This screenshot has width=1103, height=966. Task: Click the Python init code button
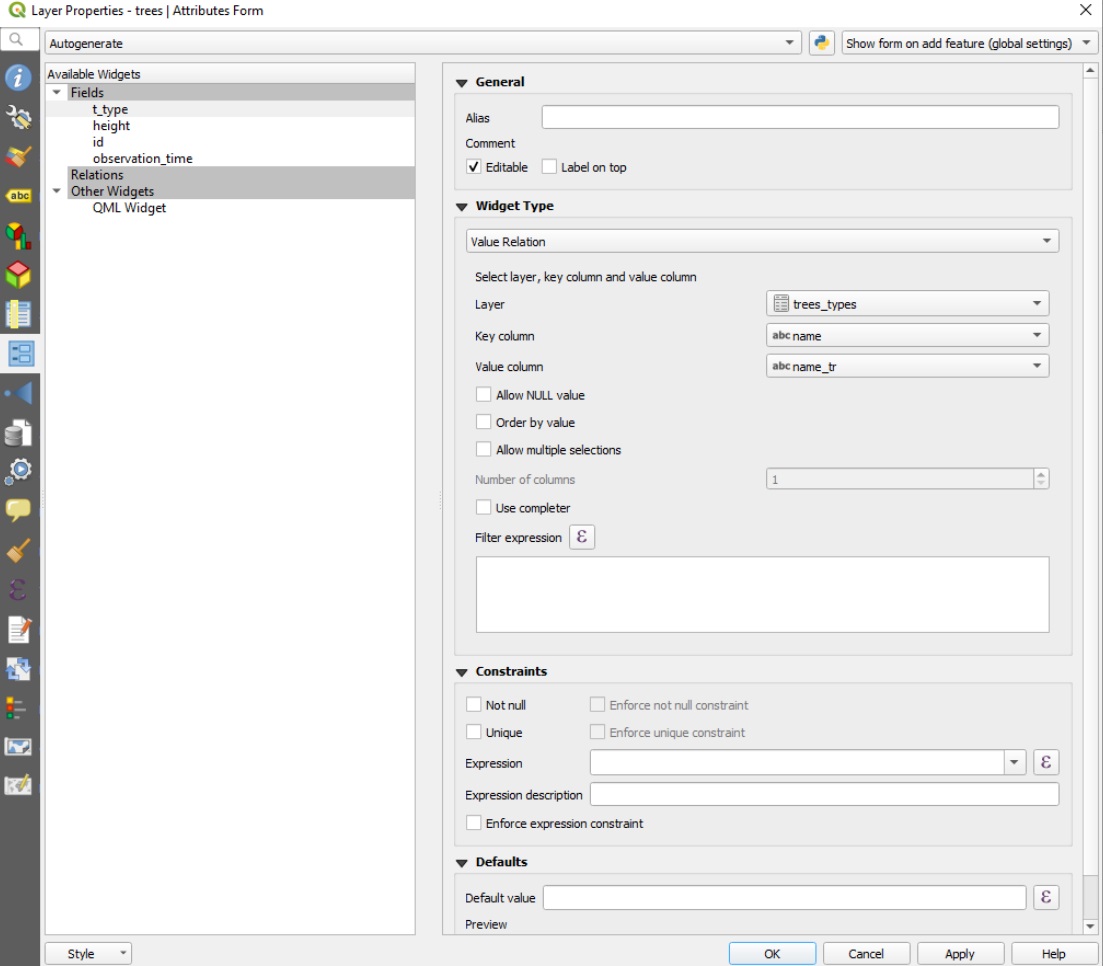pyautogui.click(x=821, y=43)
